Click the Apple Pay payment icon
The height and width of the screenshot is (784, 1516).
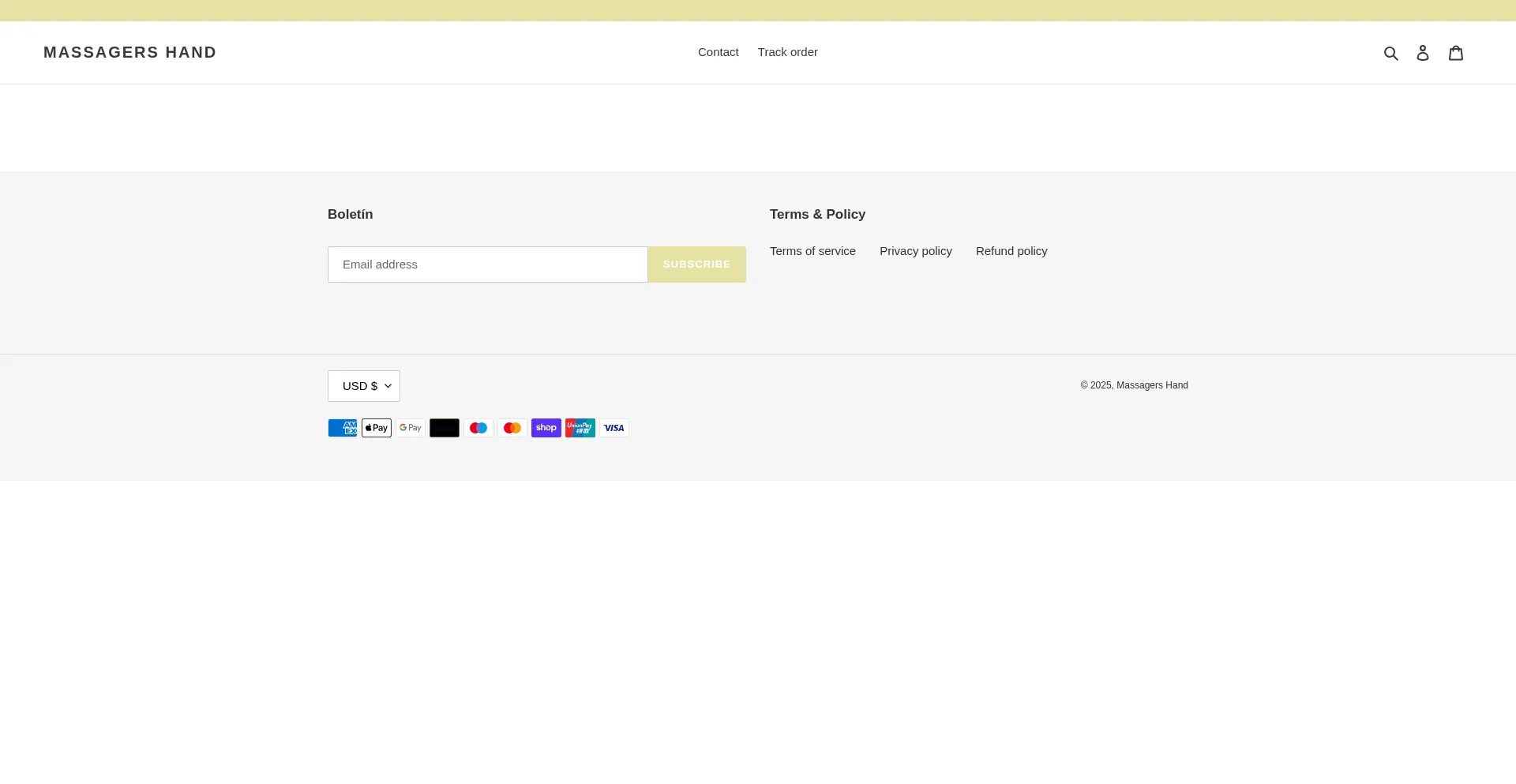377,428
